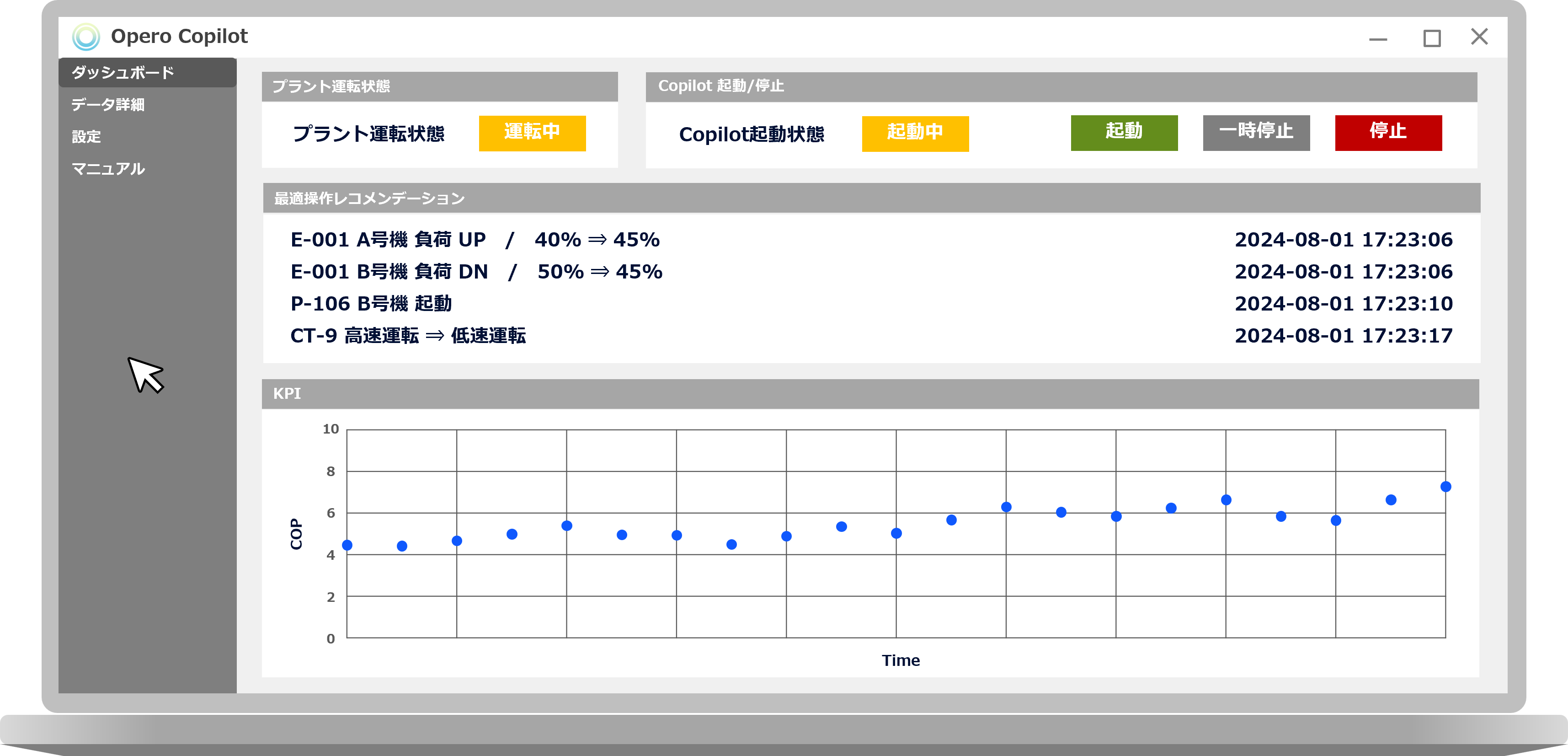The height and width of the screenshot is (756, 1568).
Task: Close the Opero Copilot window
Action: [1479, 37]
